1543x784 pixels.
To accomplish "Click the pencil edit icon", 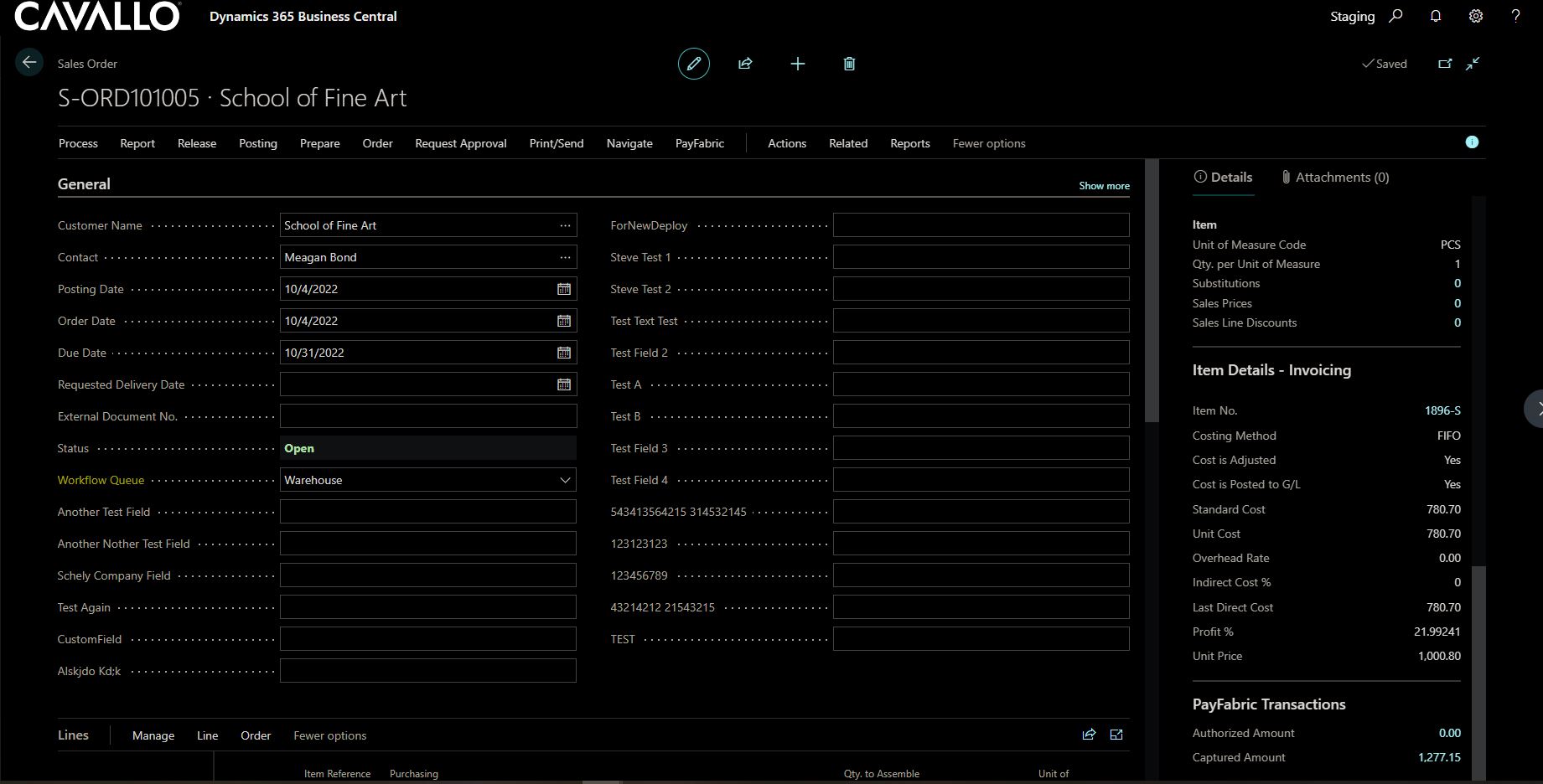I will 693,64.
